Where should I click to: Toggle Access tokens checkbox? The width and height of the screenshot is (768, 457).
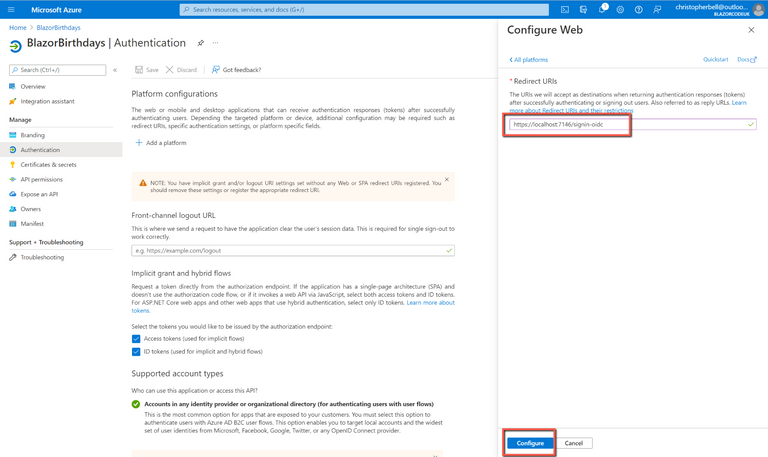click(x=136, y=339)
